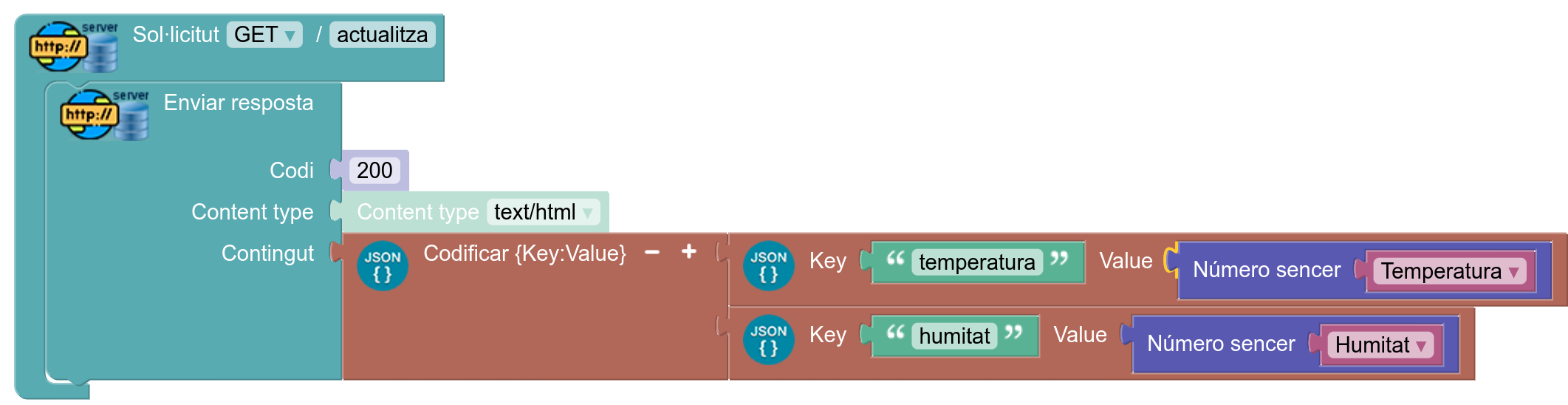Select the Codificar {Key:Value} block label
The width and height of the screenshot is (1568, 405).
524,253
